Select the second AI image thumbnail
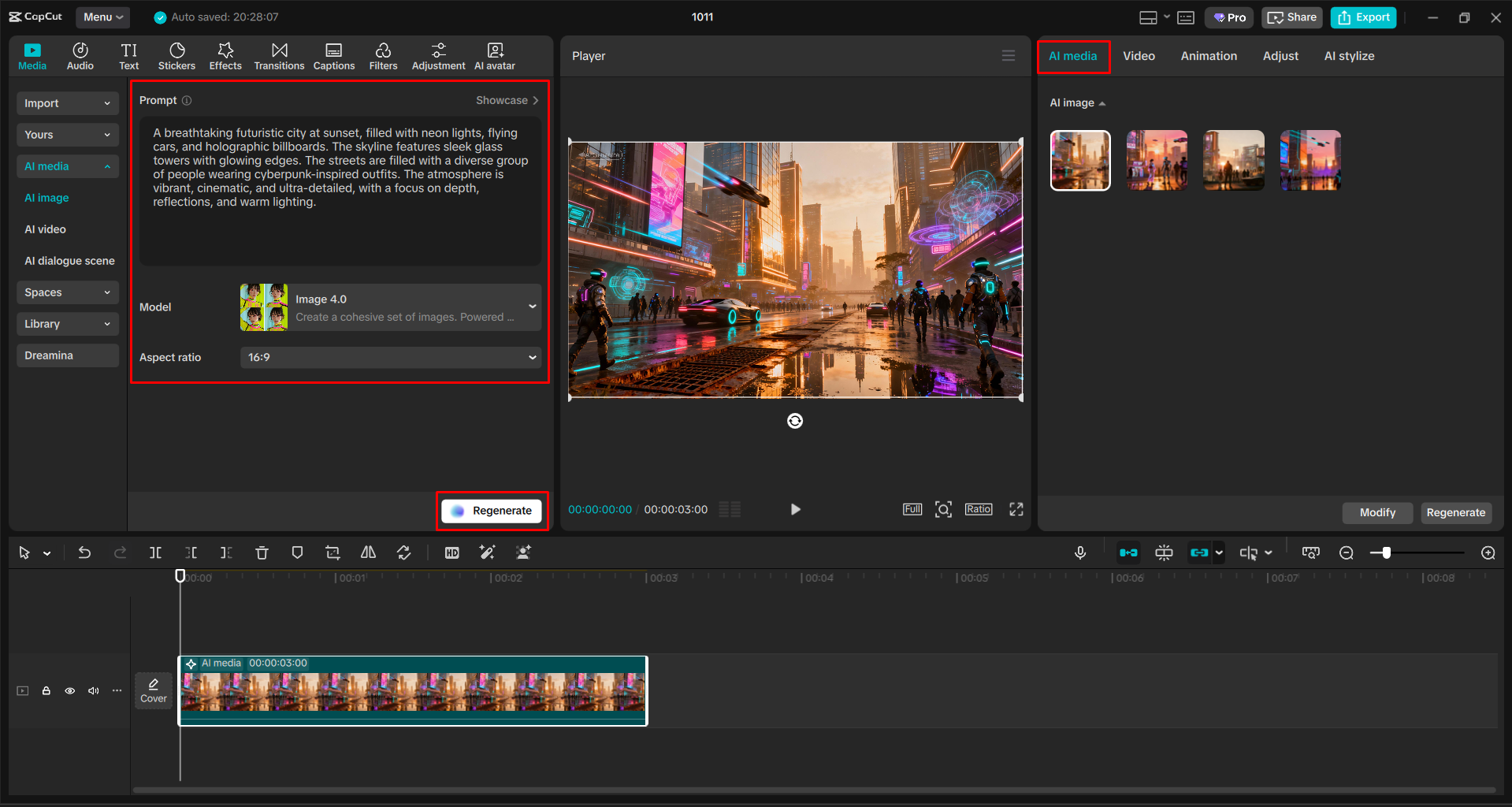 click(x=1156, y=160)
